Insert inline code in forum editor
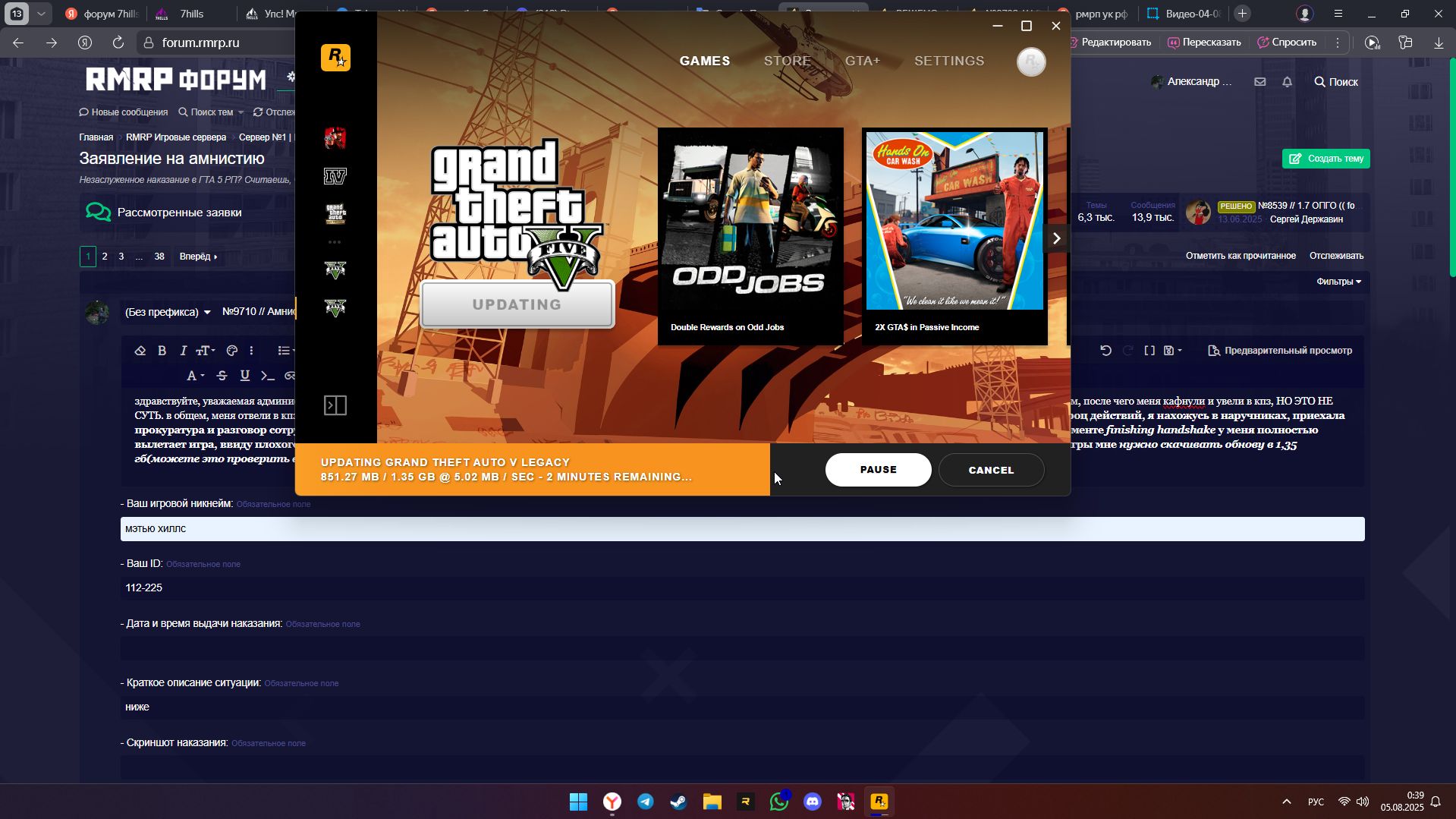This screenshot has width=1456, height=819. (267, 376)
